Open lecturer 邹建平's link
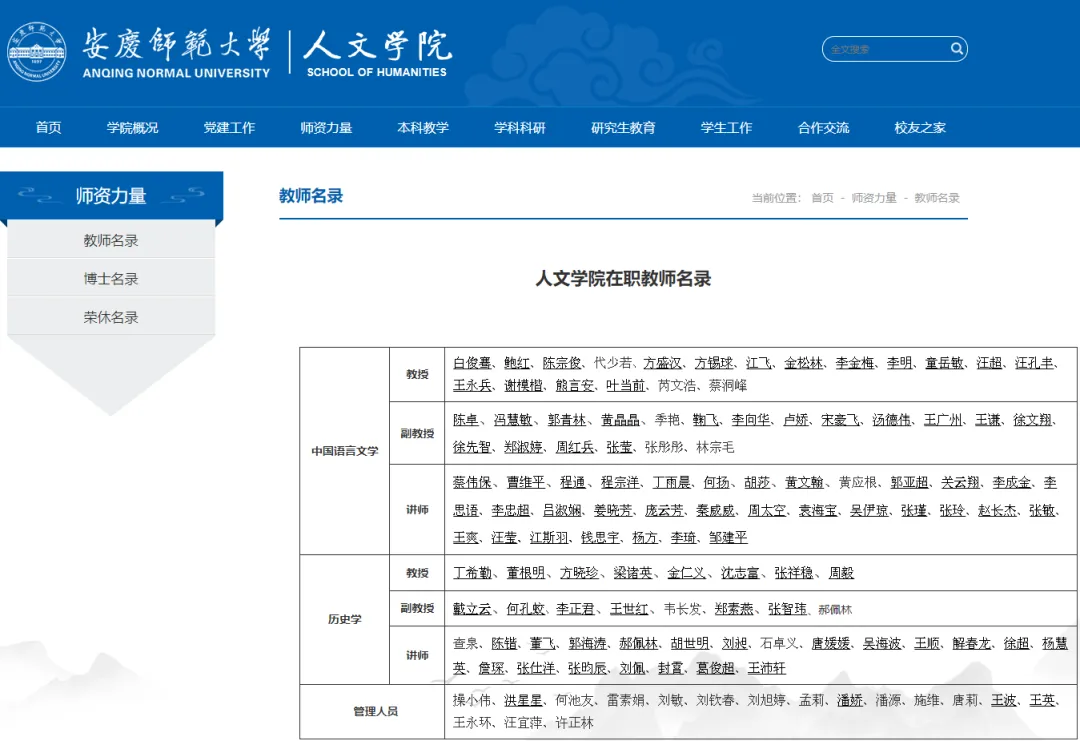The width and height of the screenshot is (1080, 741). coord(728,538)
